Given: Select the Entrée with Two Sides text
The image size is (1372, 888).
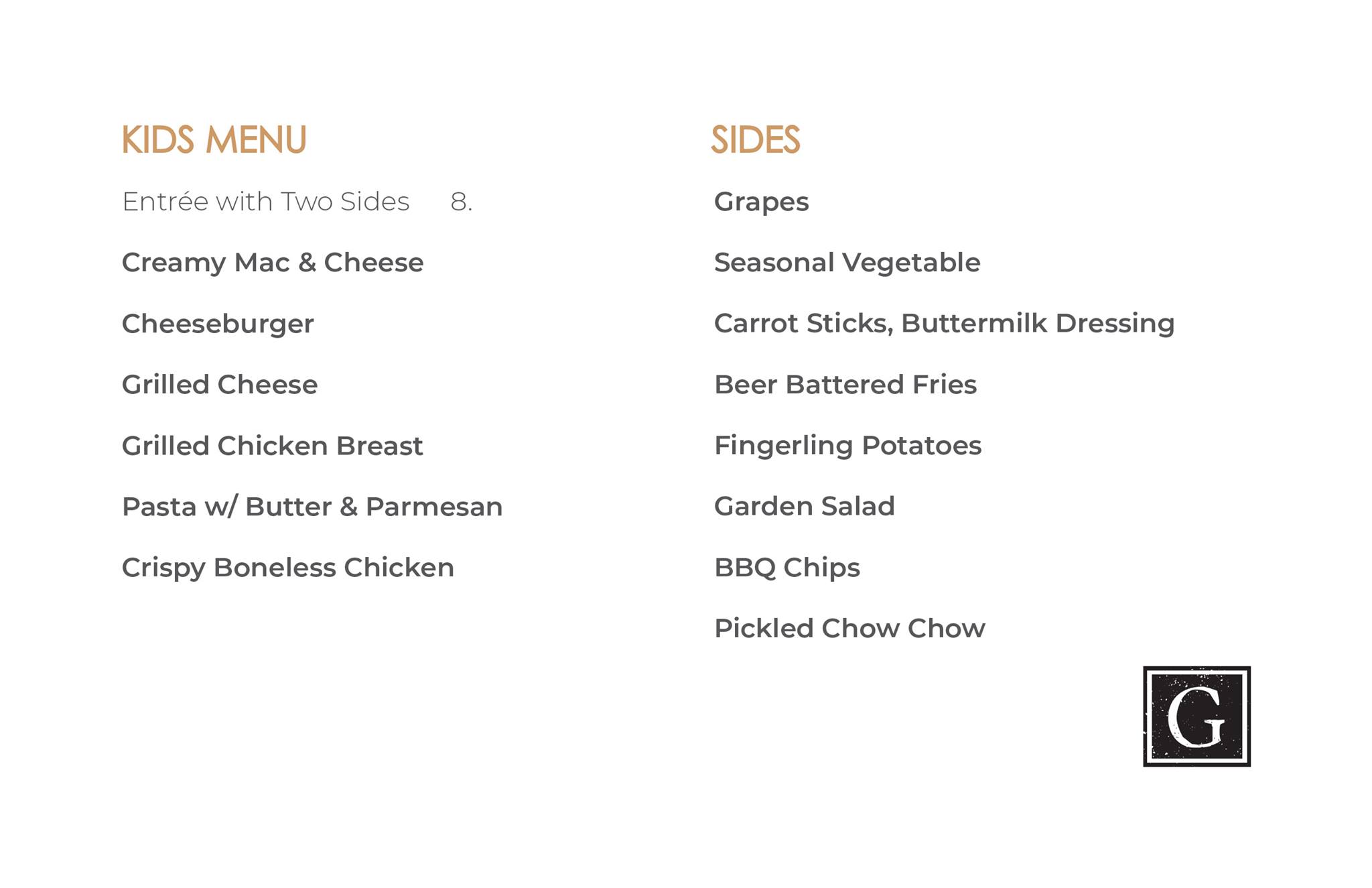Looking at the screenshot, I should point(265,202).
